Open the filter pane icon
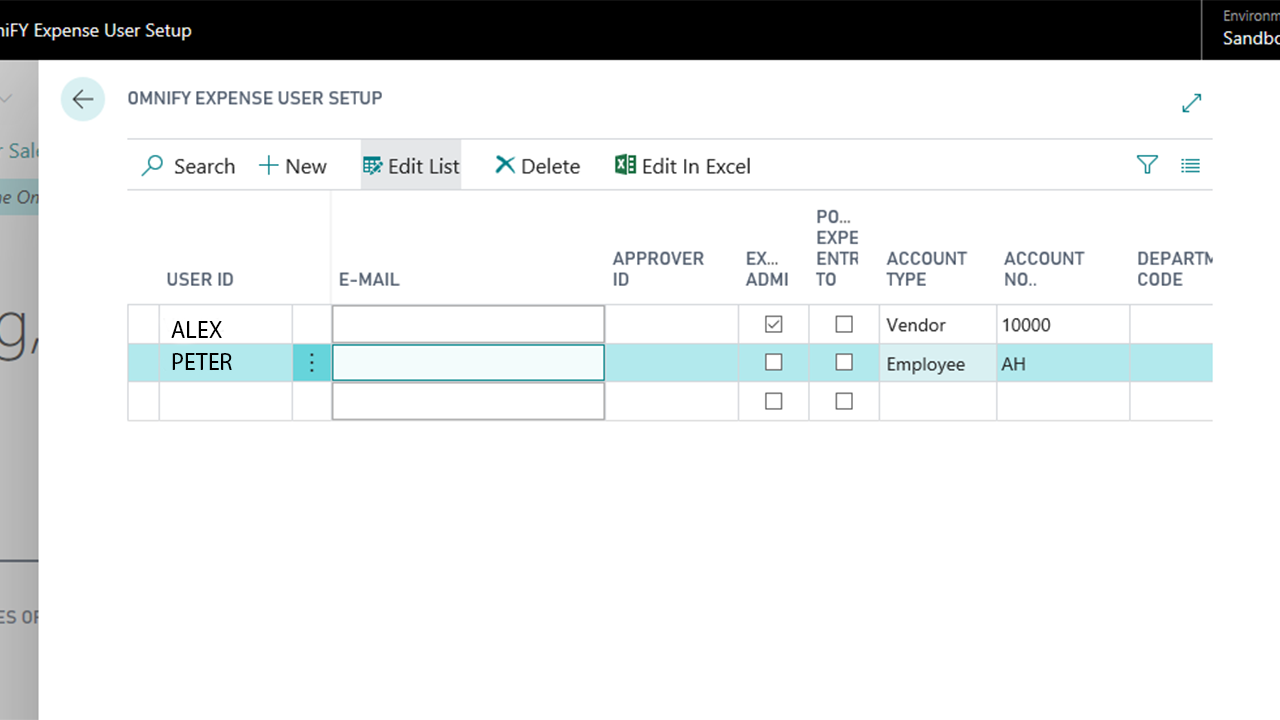Image resolution: width=1280 pixels, height=720 pixels. [1147, 165]
